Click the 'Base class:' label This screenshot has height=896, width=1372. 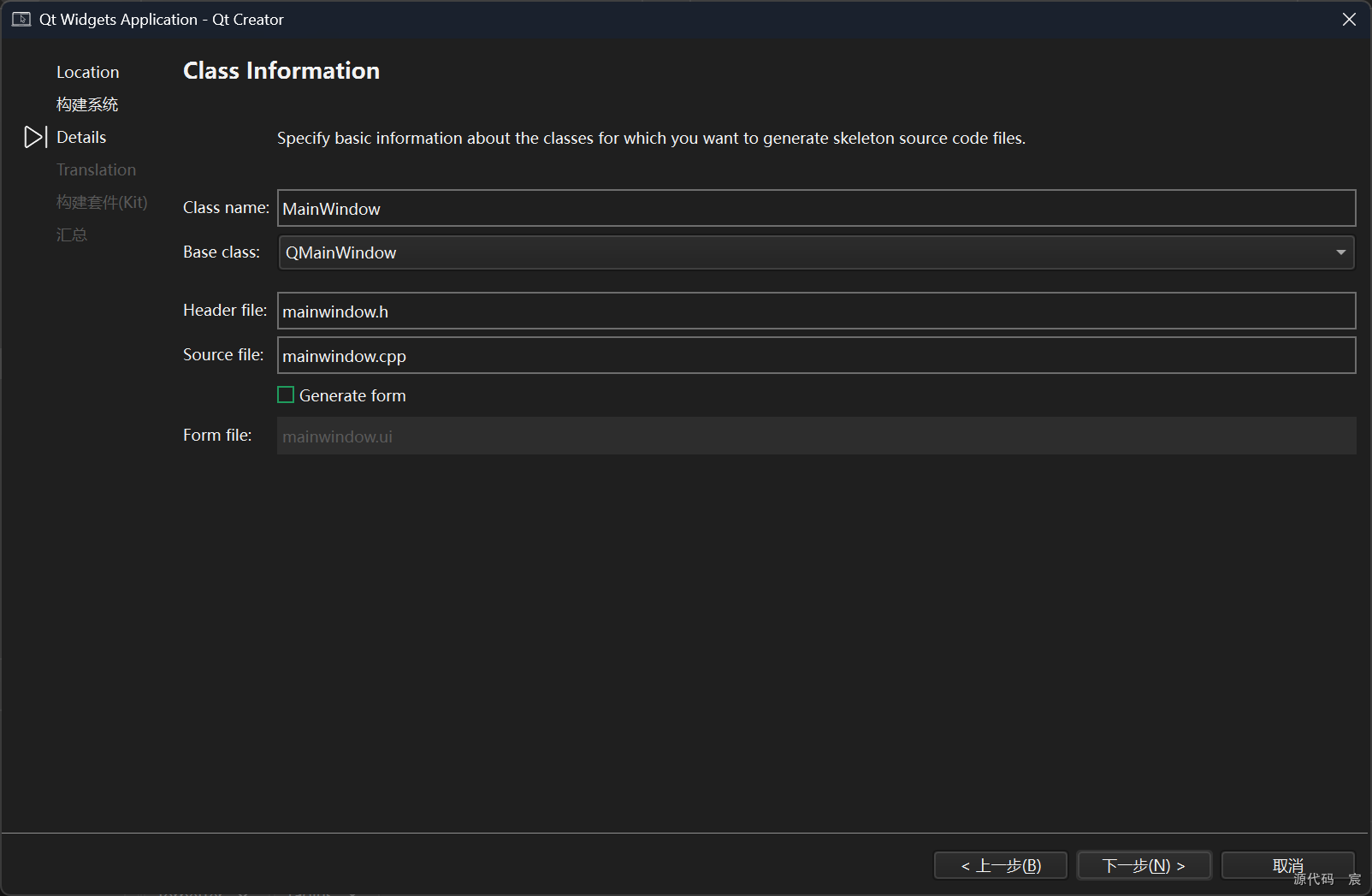coord(222,252)
